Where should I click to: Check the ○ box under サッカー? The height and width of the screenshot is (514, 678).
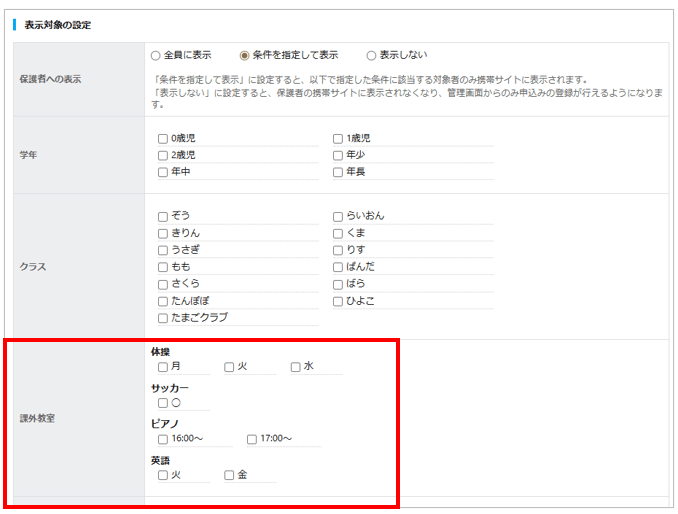click(x=163, y=403)
